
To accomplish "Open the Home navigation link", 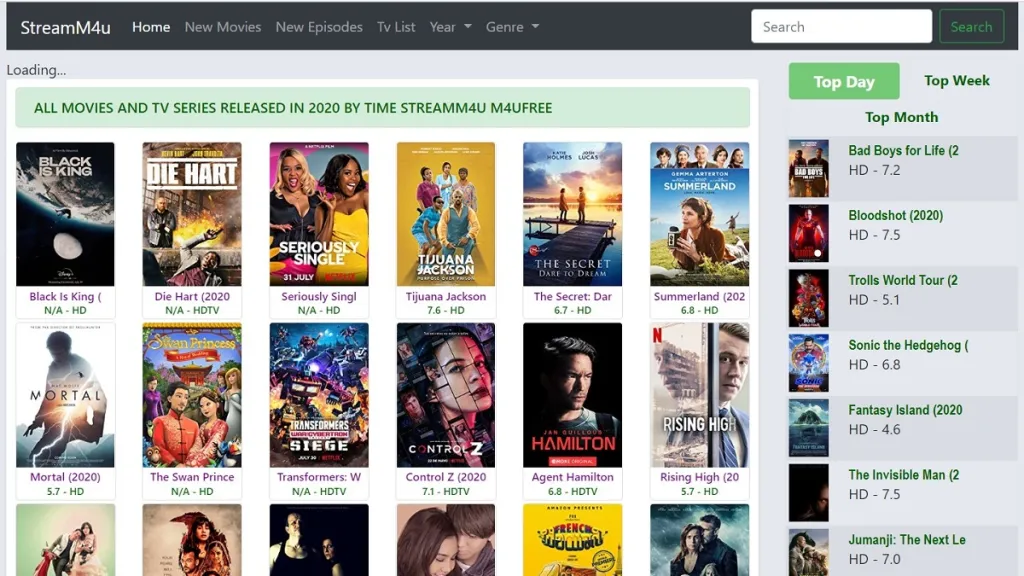I will point(151,27).
